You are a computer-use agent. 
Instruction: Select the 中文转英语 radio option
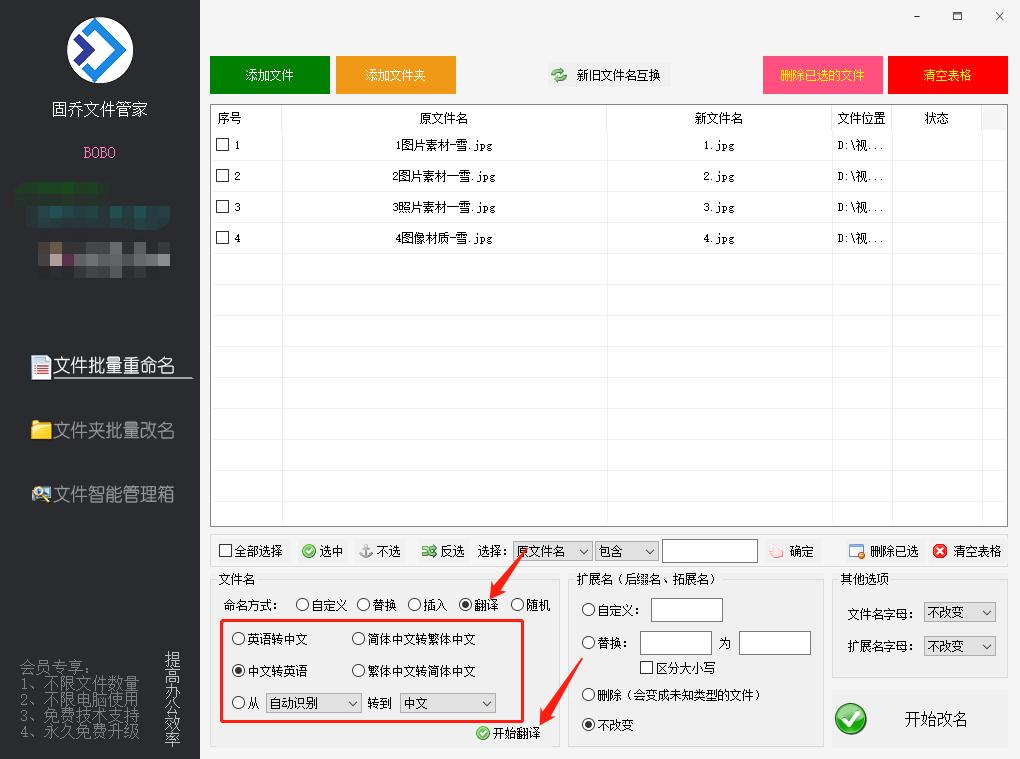point(236,670)
